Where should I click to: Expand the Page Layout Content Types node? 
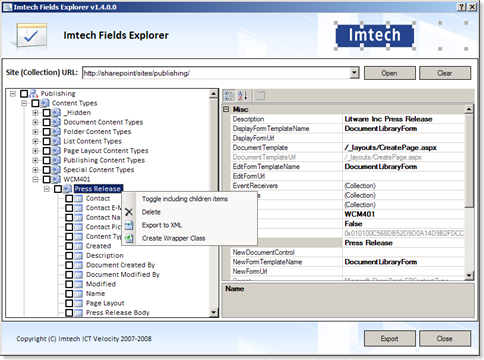35,151
